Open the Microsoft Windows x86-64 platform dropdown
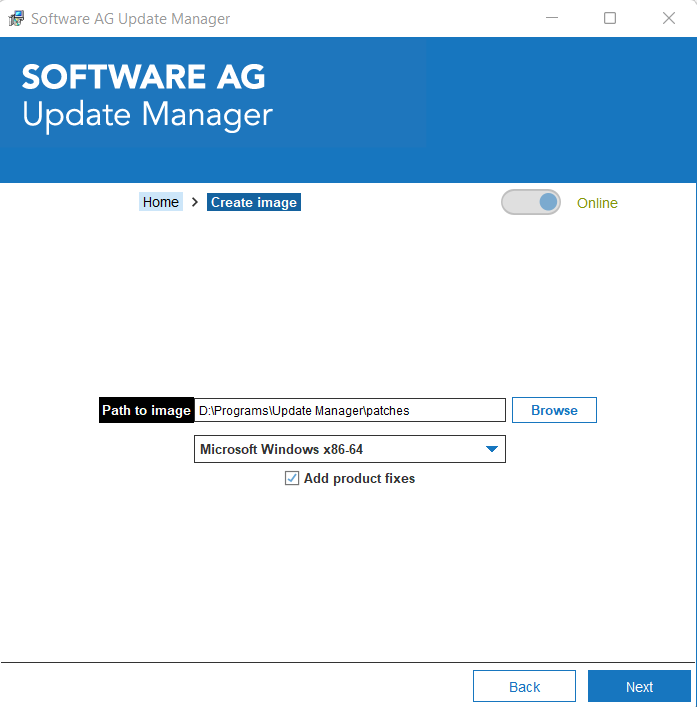This screenshot has height=707, width=697. click(350, 449)
